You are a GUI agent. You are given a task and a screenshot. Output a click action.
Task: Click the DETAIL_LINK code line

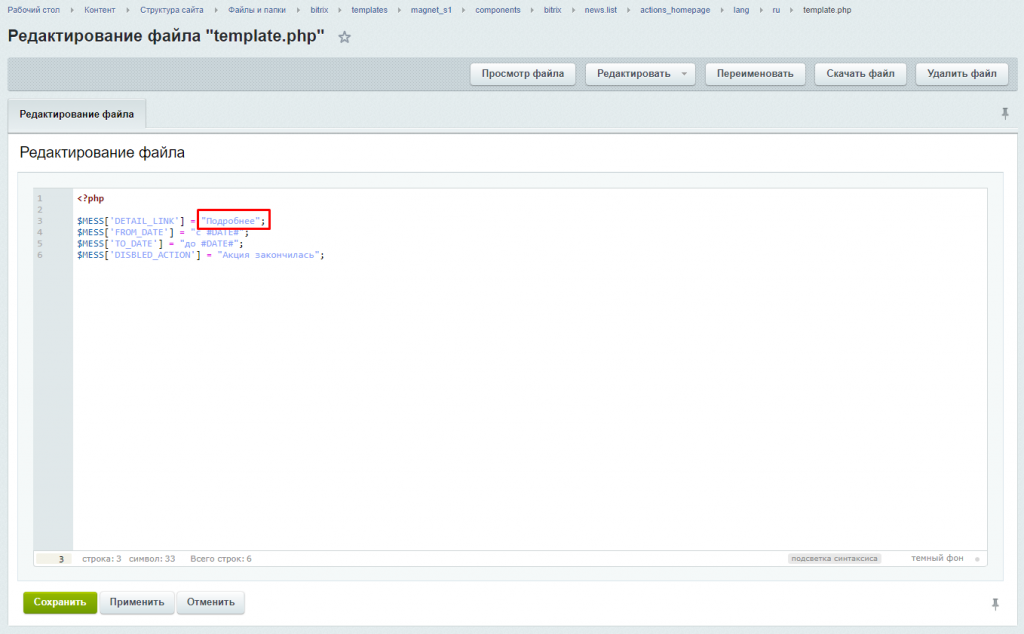(172, 221)
